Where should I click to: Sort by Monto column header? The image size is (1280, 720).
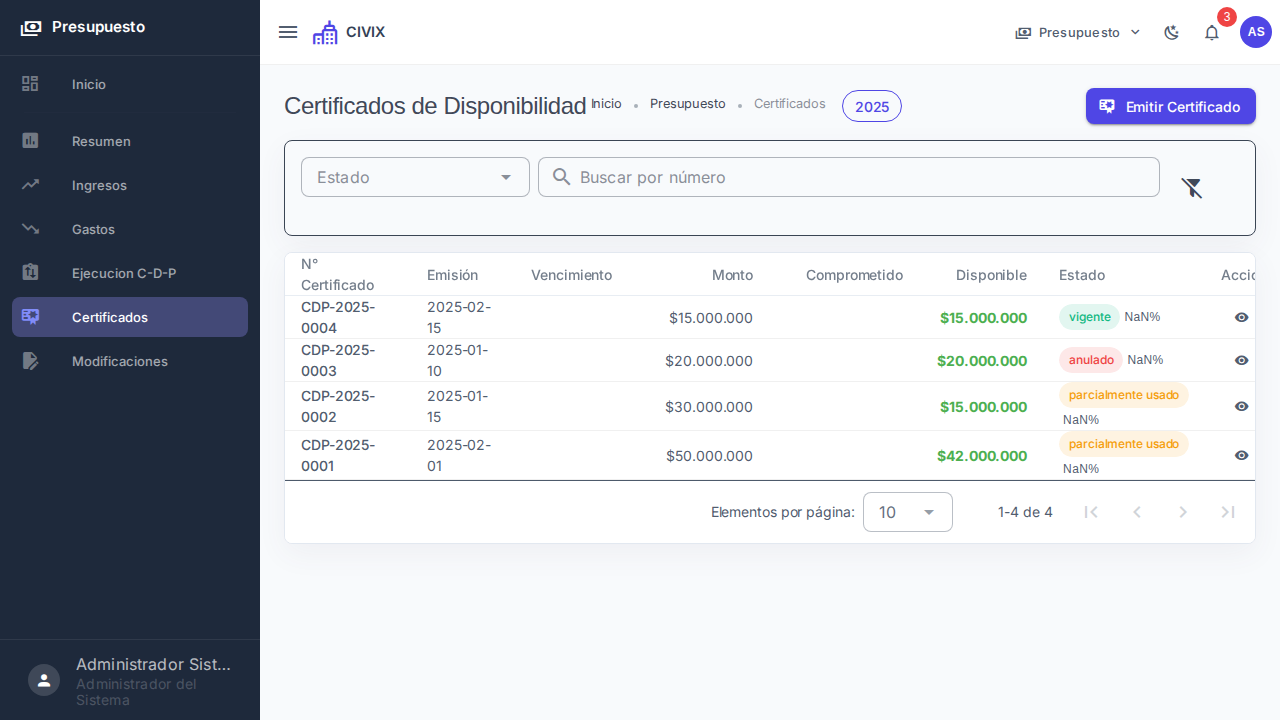point(732,275)
